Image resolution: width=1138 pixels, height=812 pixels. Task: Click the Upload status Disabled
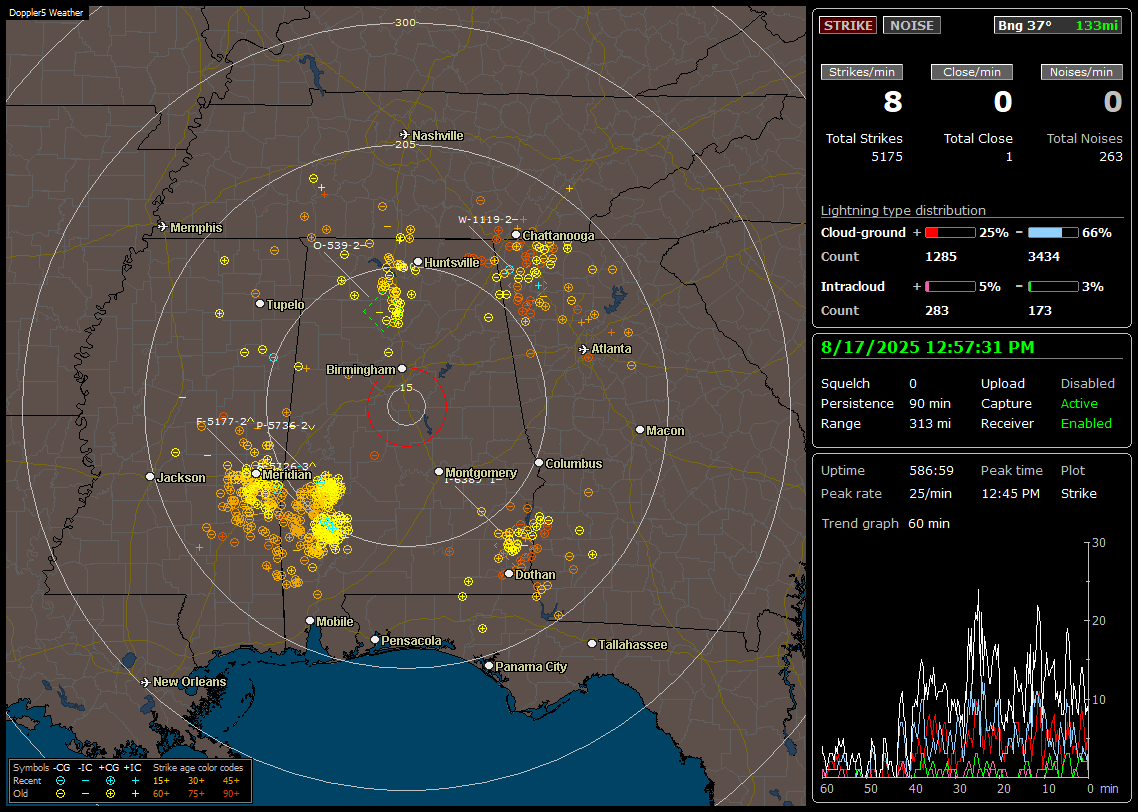(1087, 384)
